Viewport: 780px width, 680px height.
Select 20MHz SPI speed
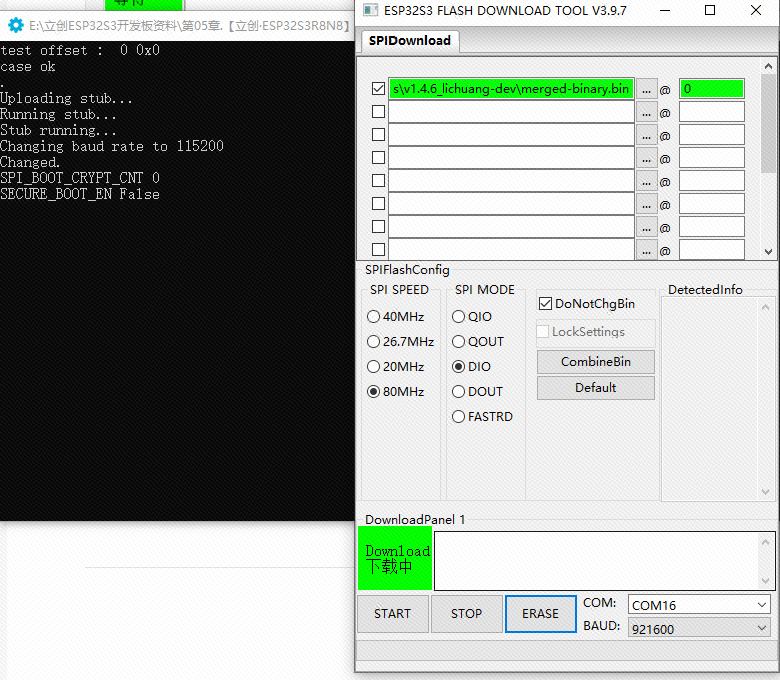(x=395, y=367)
